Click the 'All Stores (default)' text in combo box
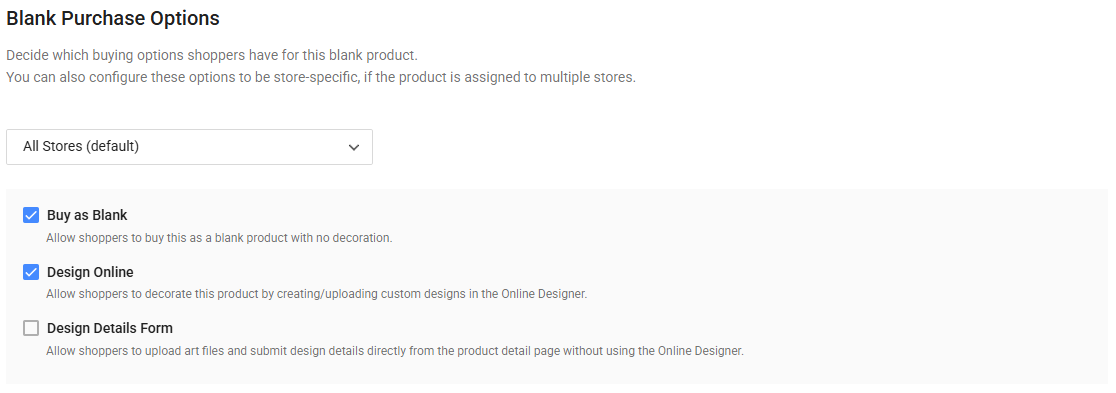Screen dimensions: 1116x393 (81, 147)
